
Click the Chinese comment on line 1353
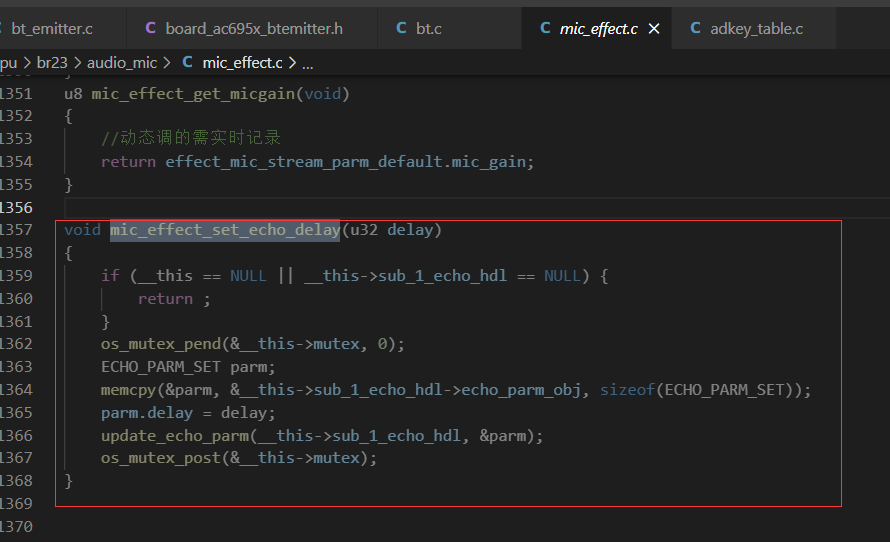pyautogui.click(x=191, y=138)
